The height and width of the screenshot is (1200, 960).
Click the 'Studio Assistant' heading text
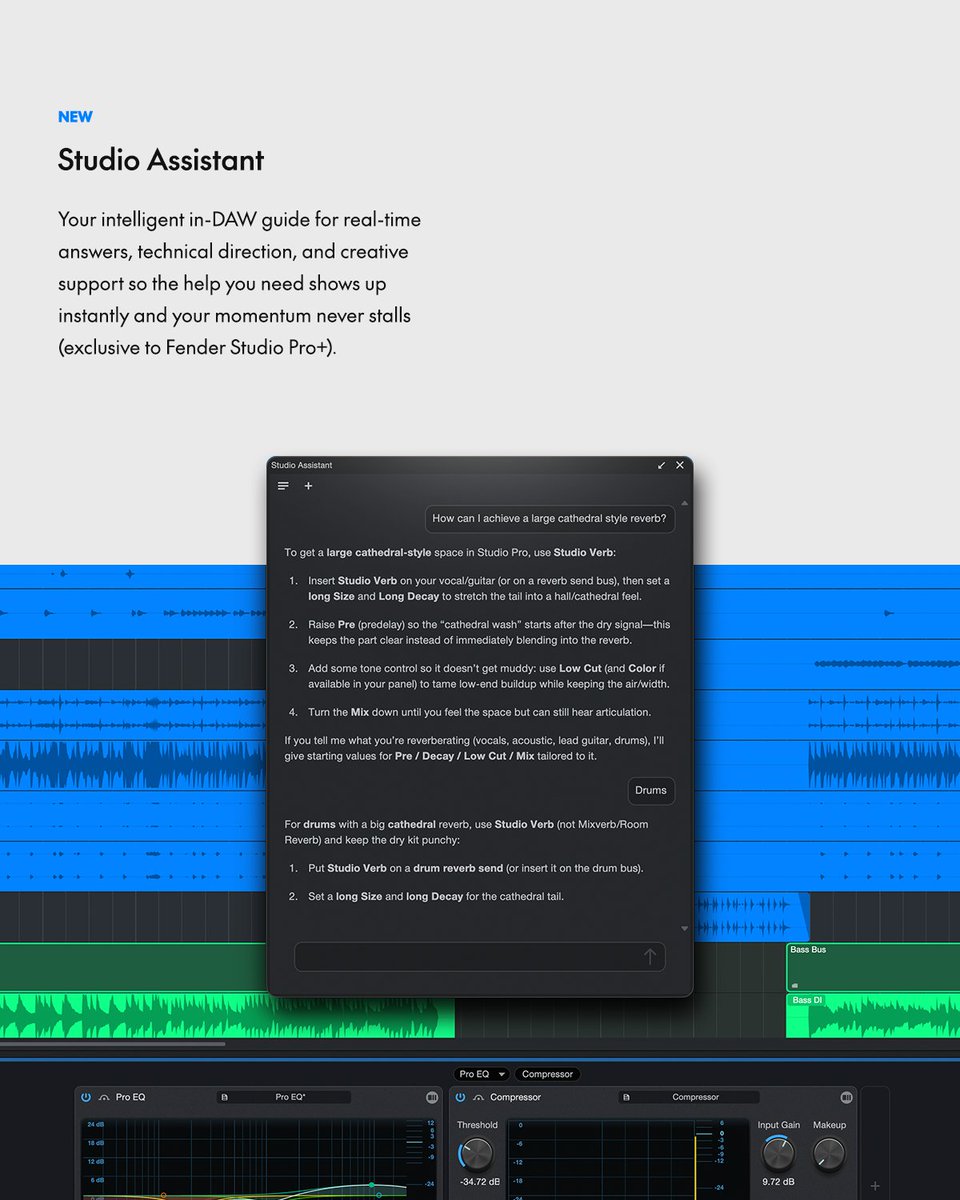click(x=161, y=160)
